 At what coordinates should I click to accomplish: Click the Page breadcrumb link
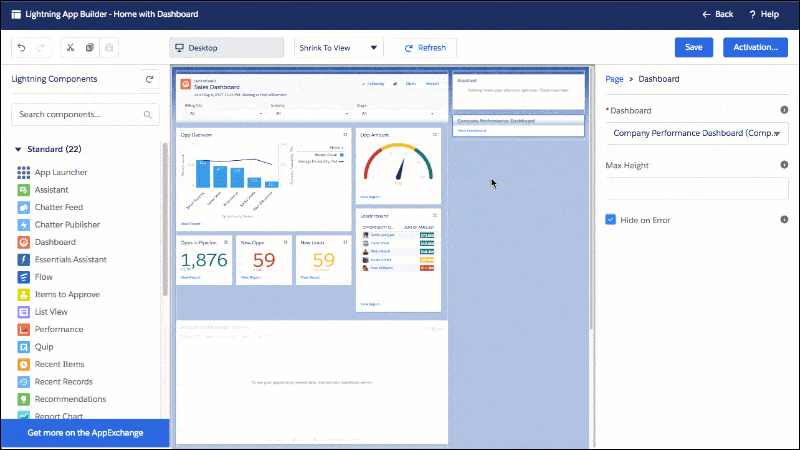point(614,79)
